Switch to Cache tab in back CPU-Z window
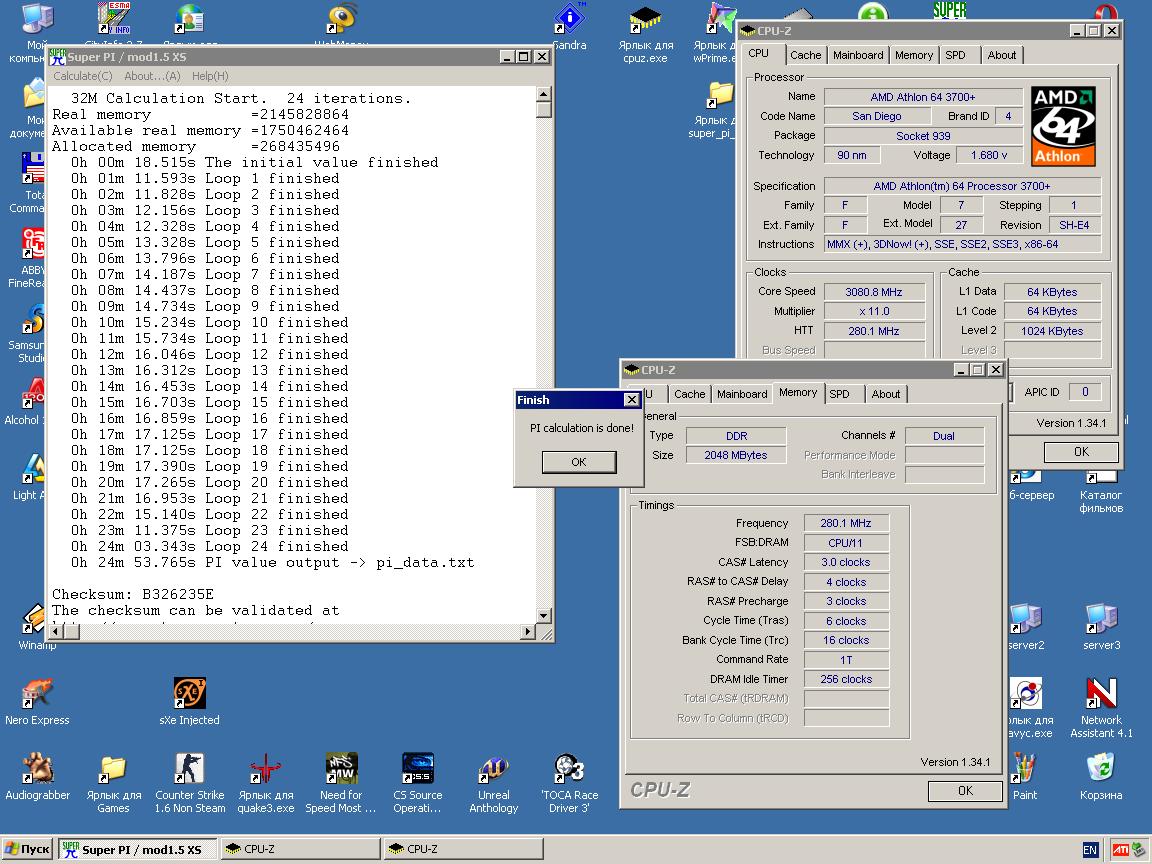 [x=805, y=55]
